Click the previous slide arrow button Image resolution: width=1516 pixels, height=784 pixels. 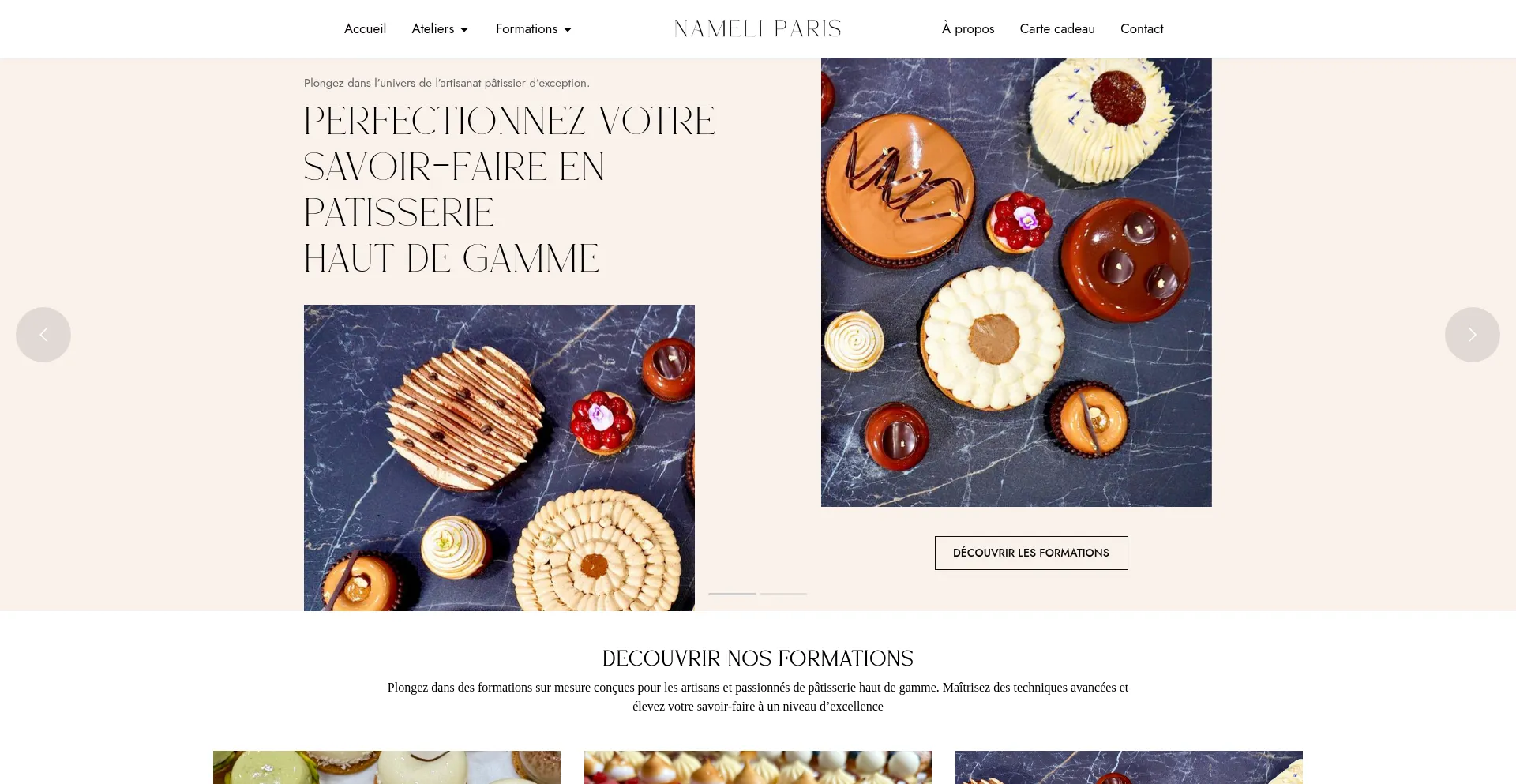(x=43, y=335)
